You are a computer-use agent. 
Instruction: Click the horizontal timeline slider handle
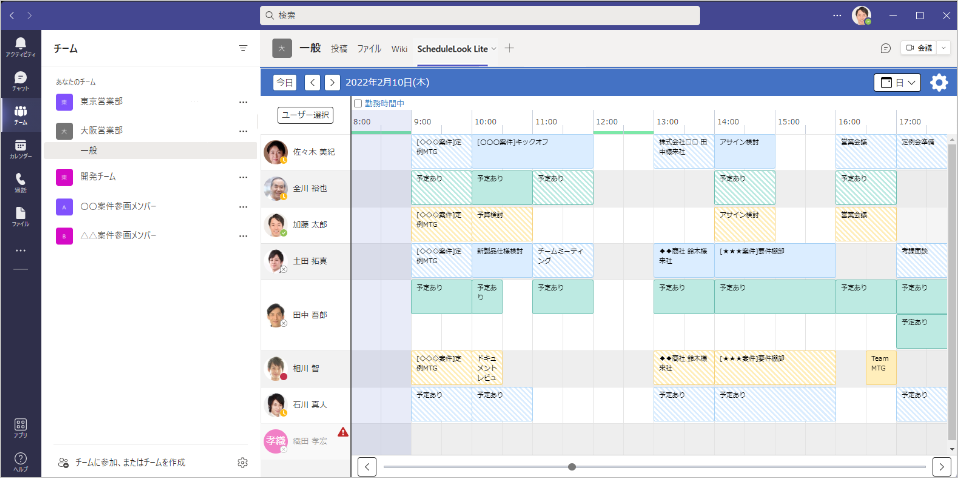click(572, 466)
